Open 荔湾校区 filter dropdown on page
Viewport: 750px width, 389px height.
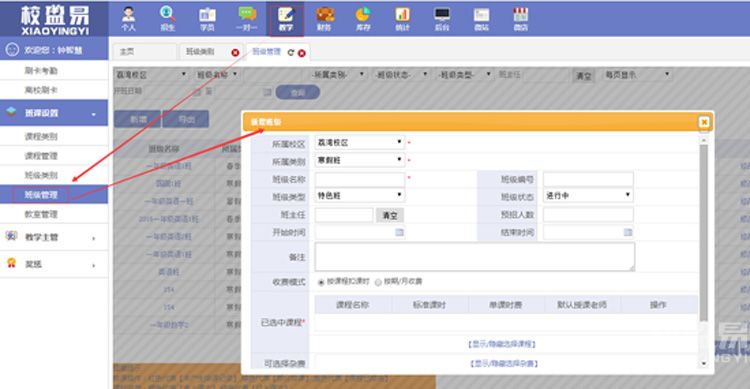[x=151, y=75]
